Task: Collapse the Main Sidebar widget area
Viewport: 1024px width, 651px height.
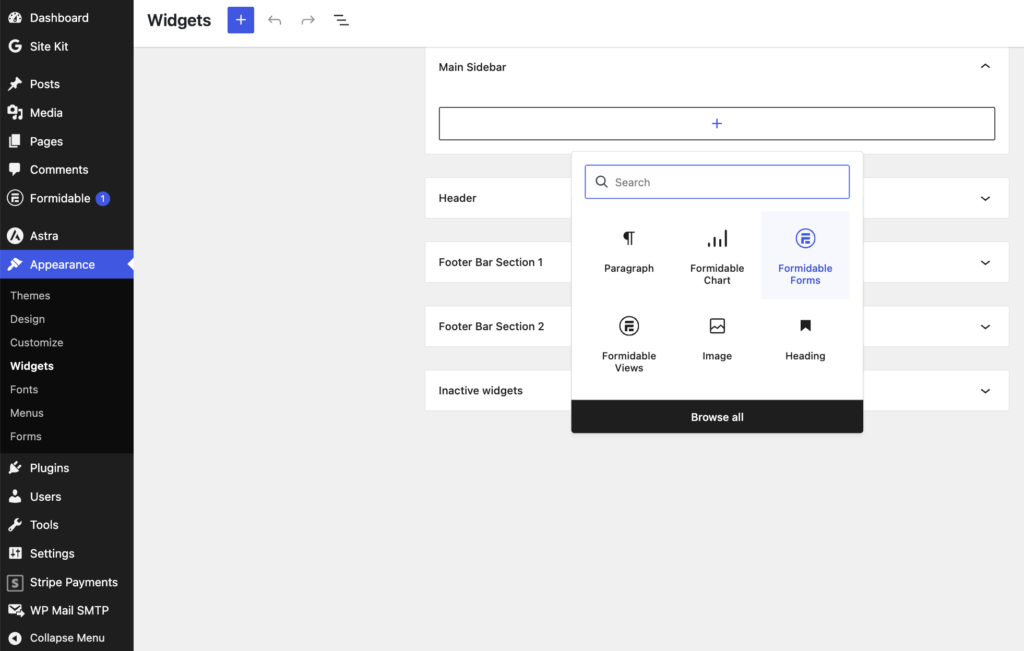Action: (x=985, y=66)
